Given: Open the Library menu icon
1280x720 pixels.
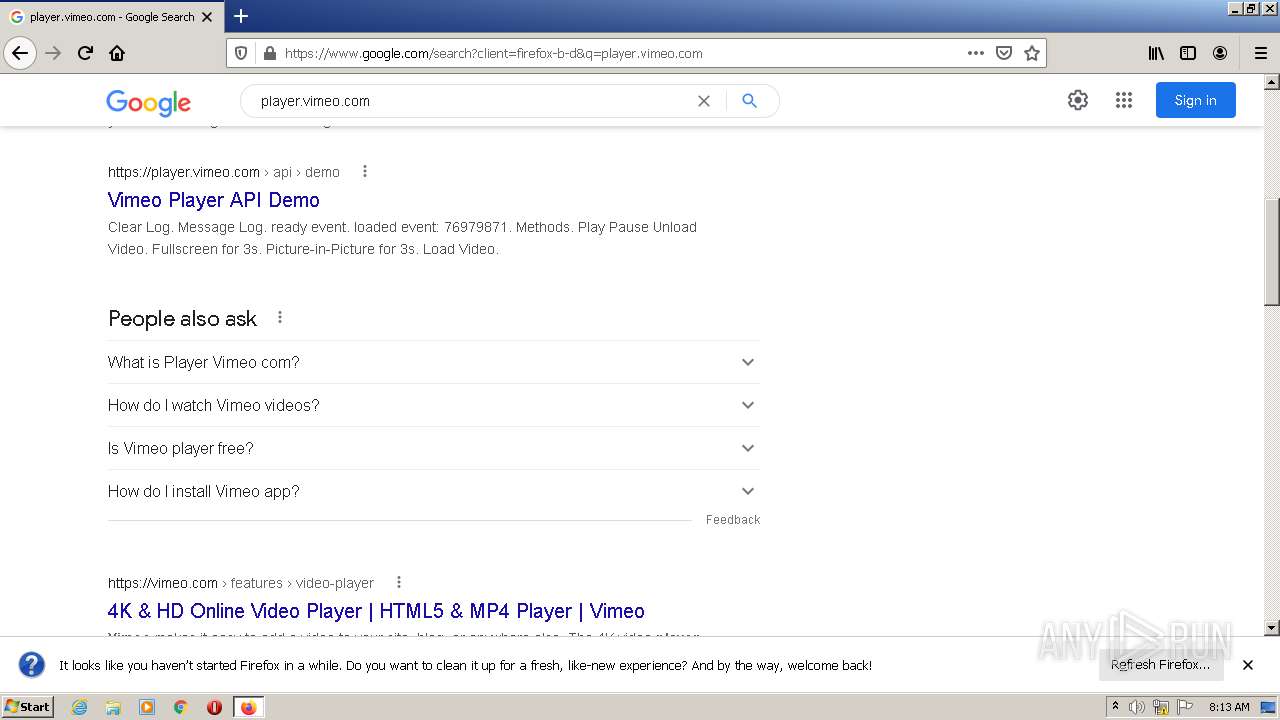Looking at the screenshot, I should coord(1156,53).
